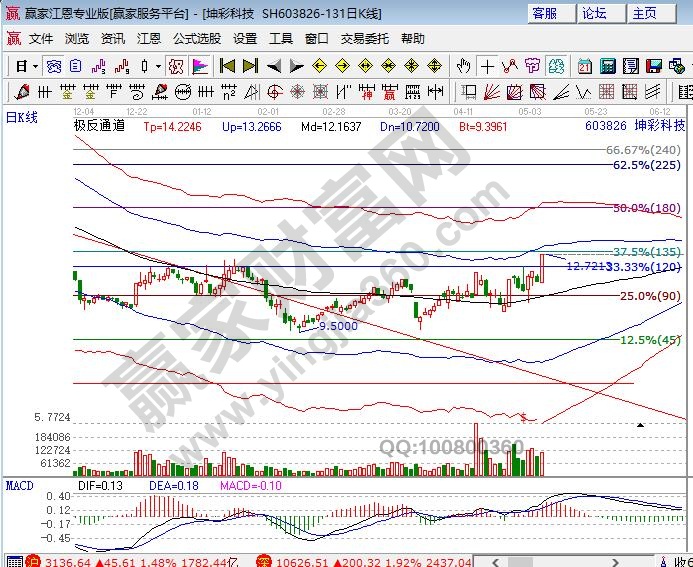Select the hand pan tool
693x567 pixels.
pos(463,66)
